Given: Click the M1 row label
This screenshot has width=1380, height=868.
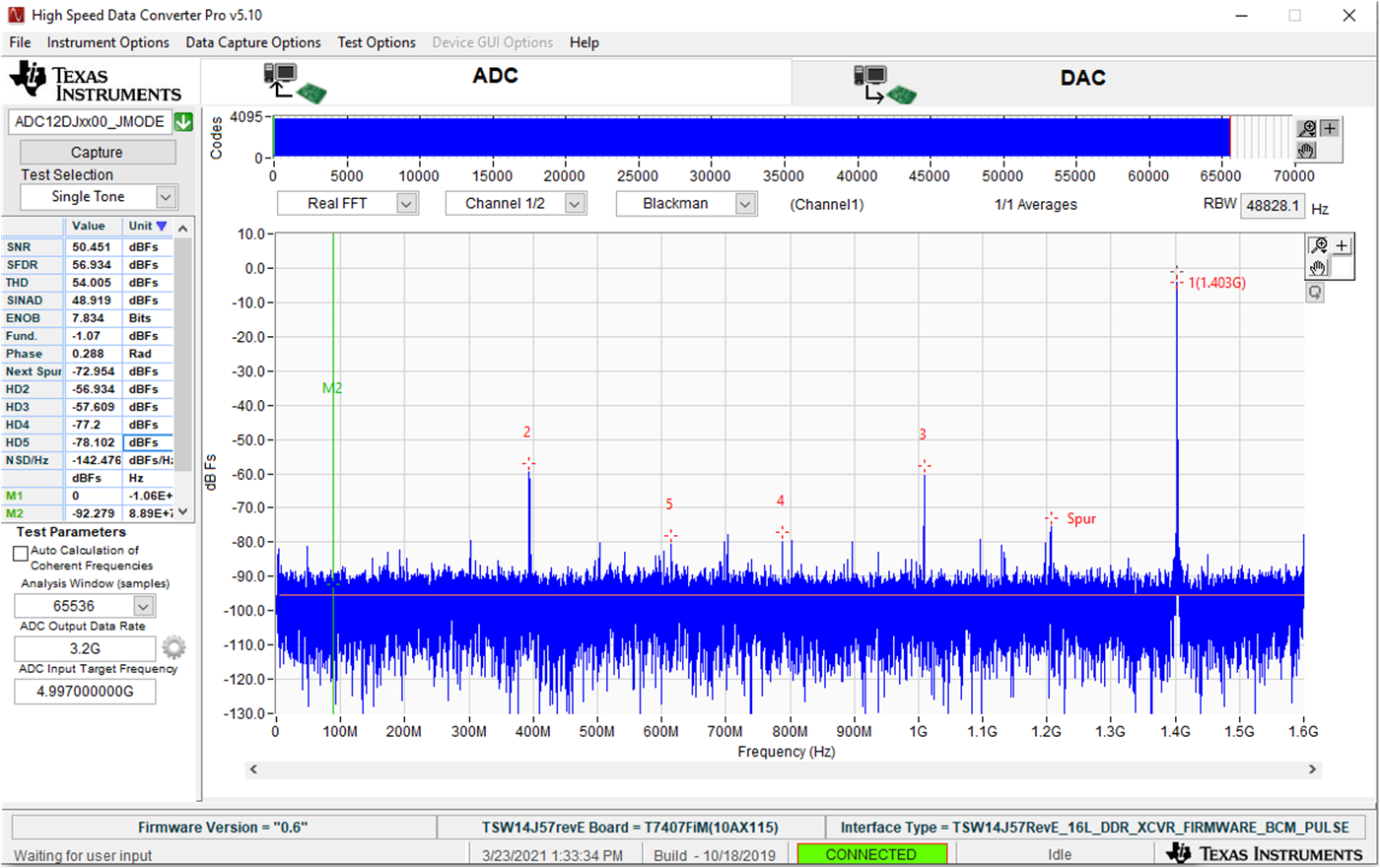Looking at the screenshot, I should 34,496.
